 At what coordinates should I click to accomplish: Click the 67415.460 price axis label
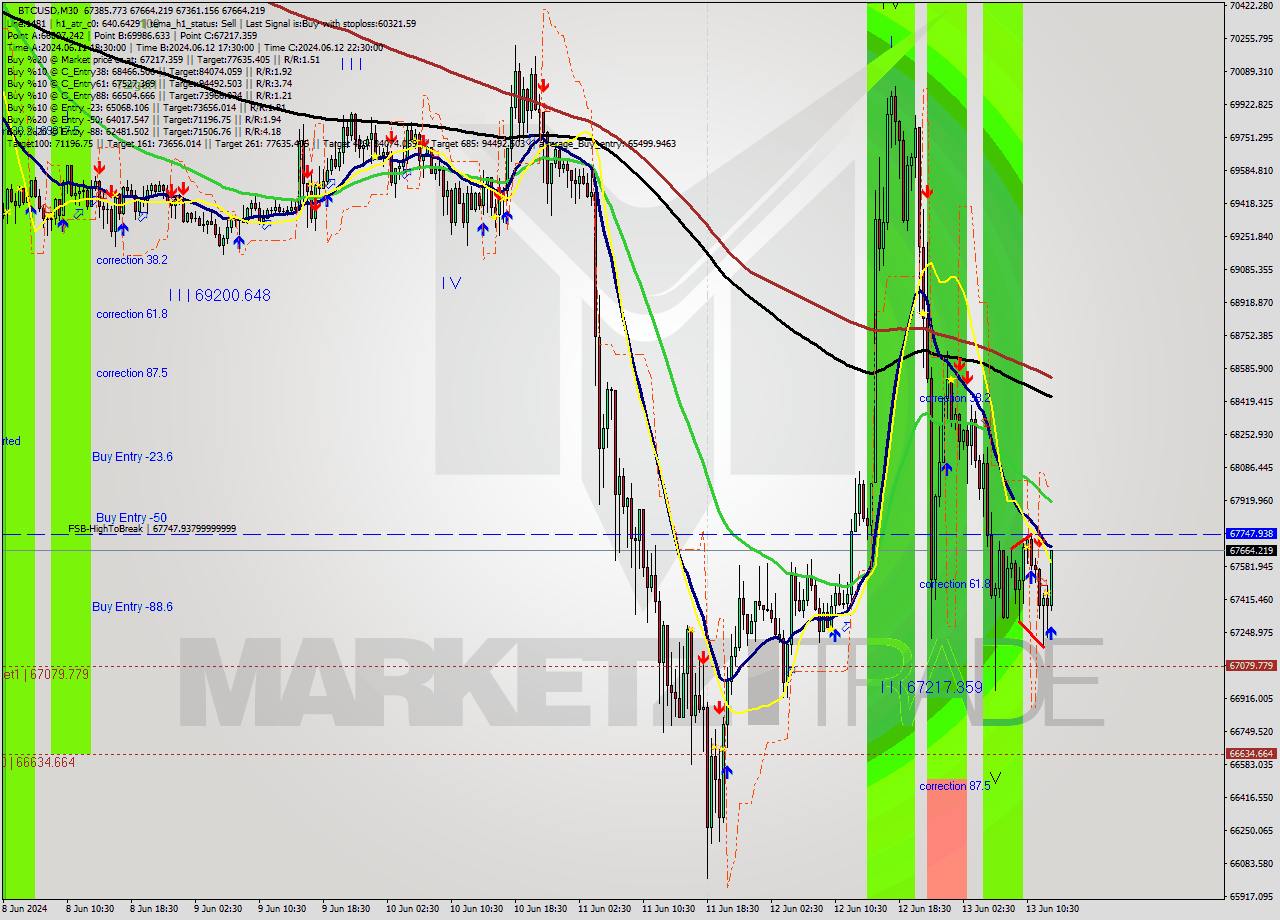click(1251, 599)
